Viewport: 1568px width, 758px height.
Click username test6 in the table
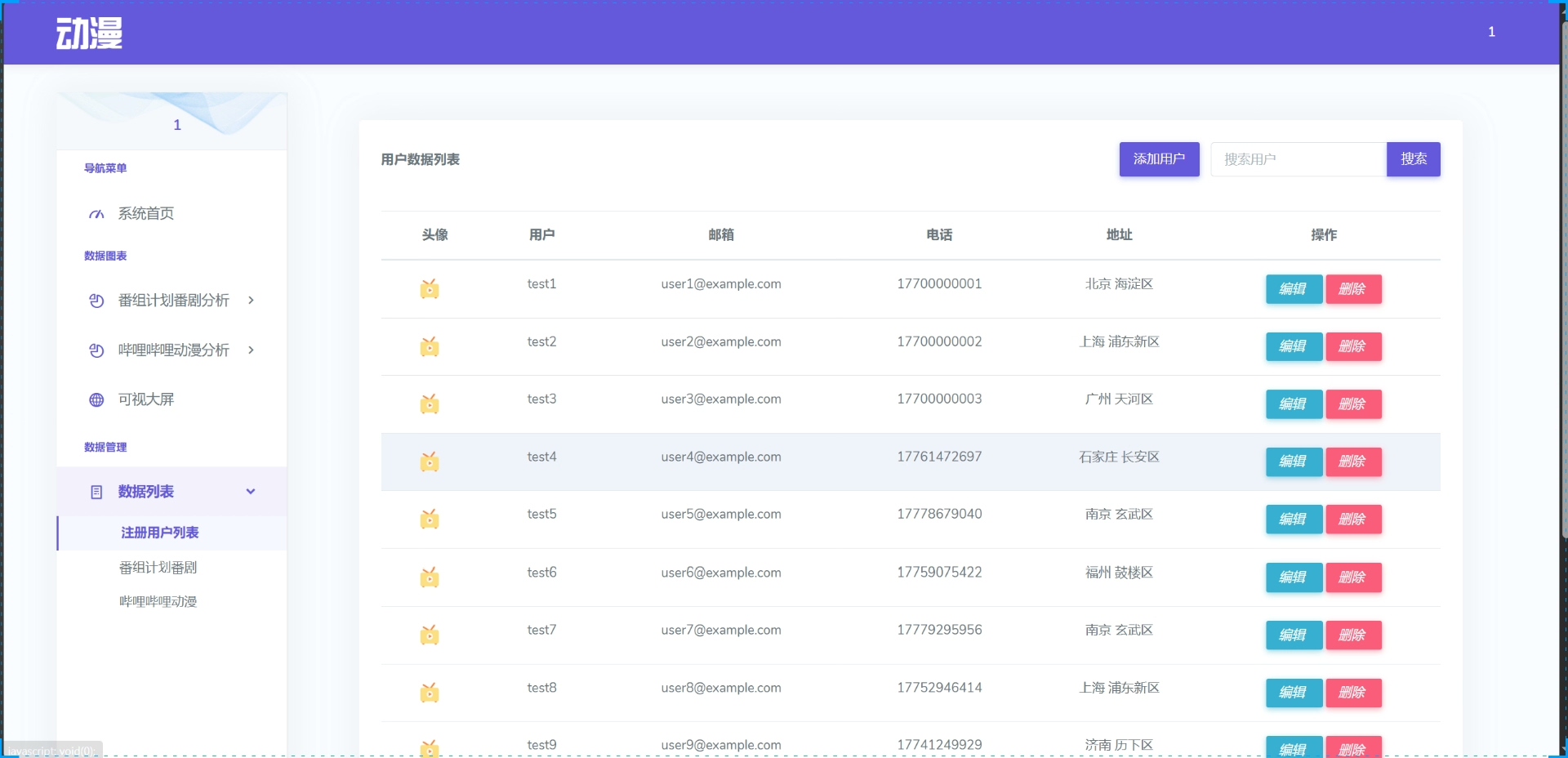541,573
